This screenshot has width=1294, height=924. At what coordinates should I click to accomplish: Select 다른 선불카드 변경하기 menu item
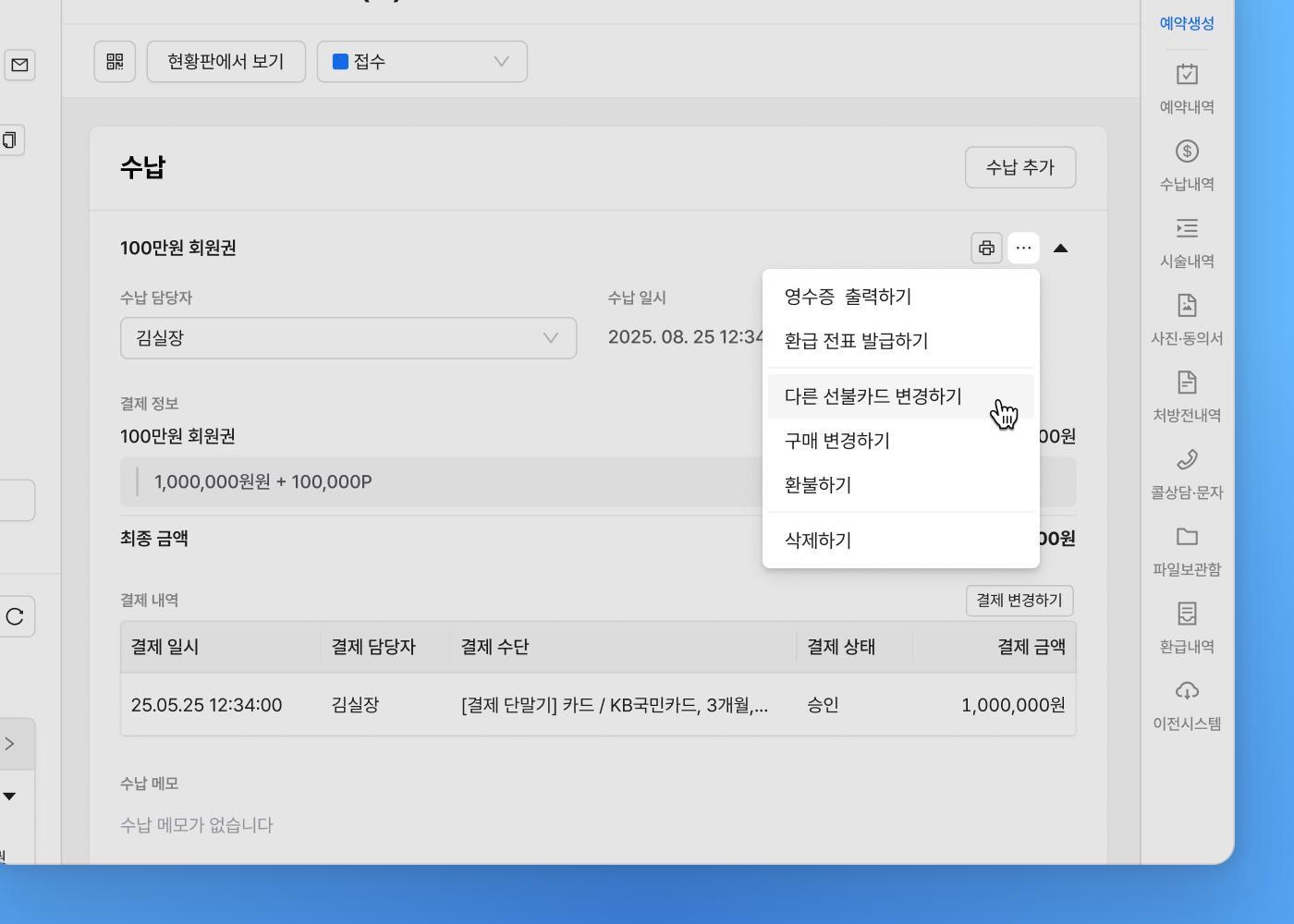[x=873, y=396]
